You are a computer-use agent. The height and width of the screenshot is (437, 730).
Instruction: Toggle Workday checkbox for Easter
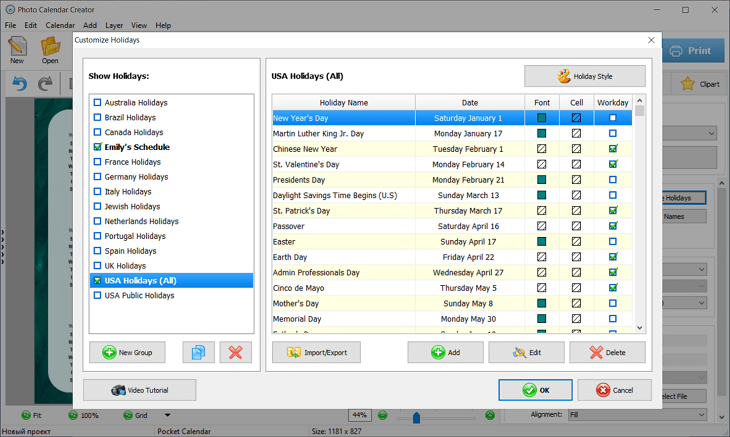pyautogui.click(x=613, y=242)
